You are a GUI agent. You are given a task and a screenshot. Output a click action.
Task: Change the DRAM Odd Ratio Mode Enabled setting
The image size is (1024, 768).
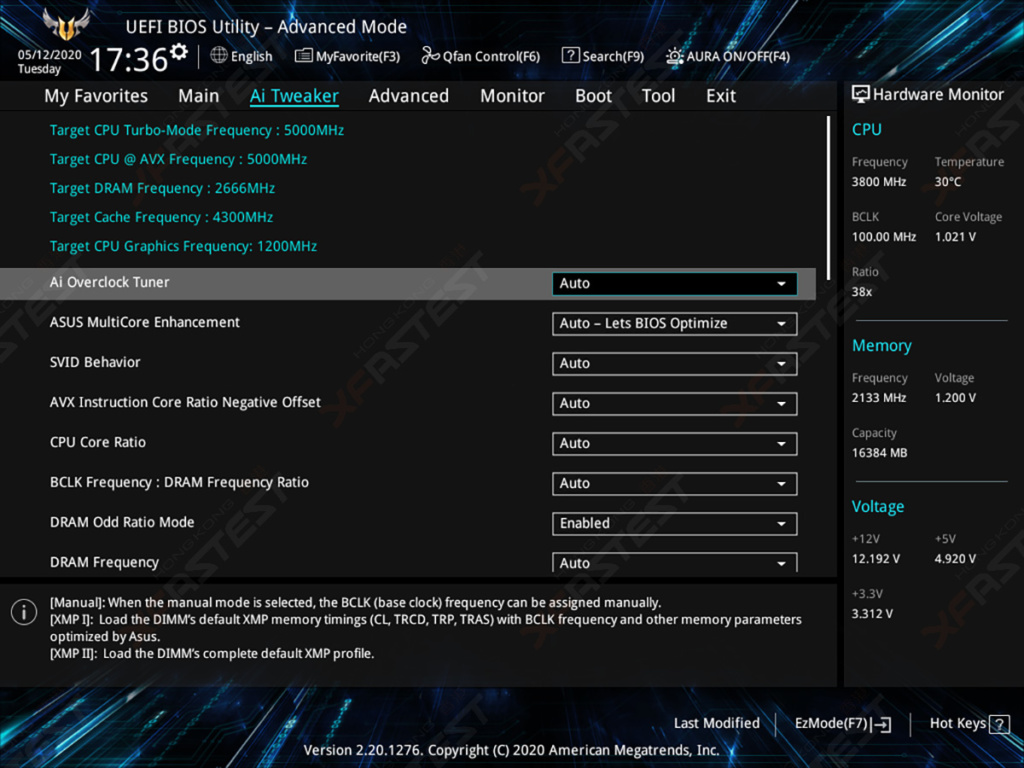[674, 523]
